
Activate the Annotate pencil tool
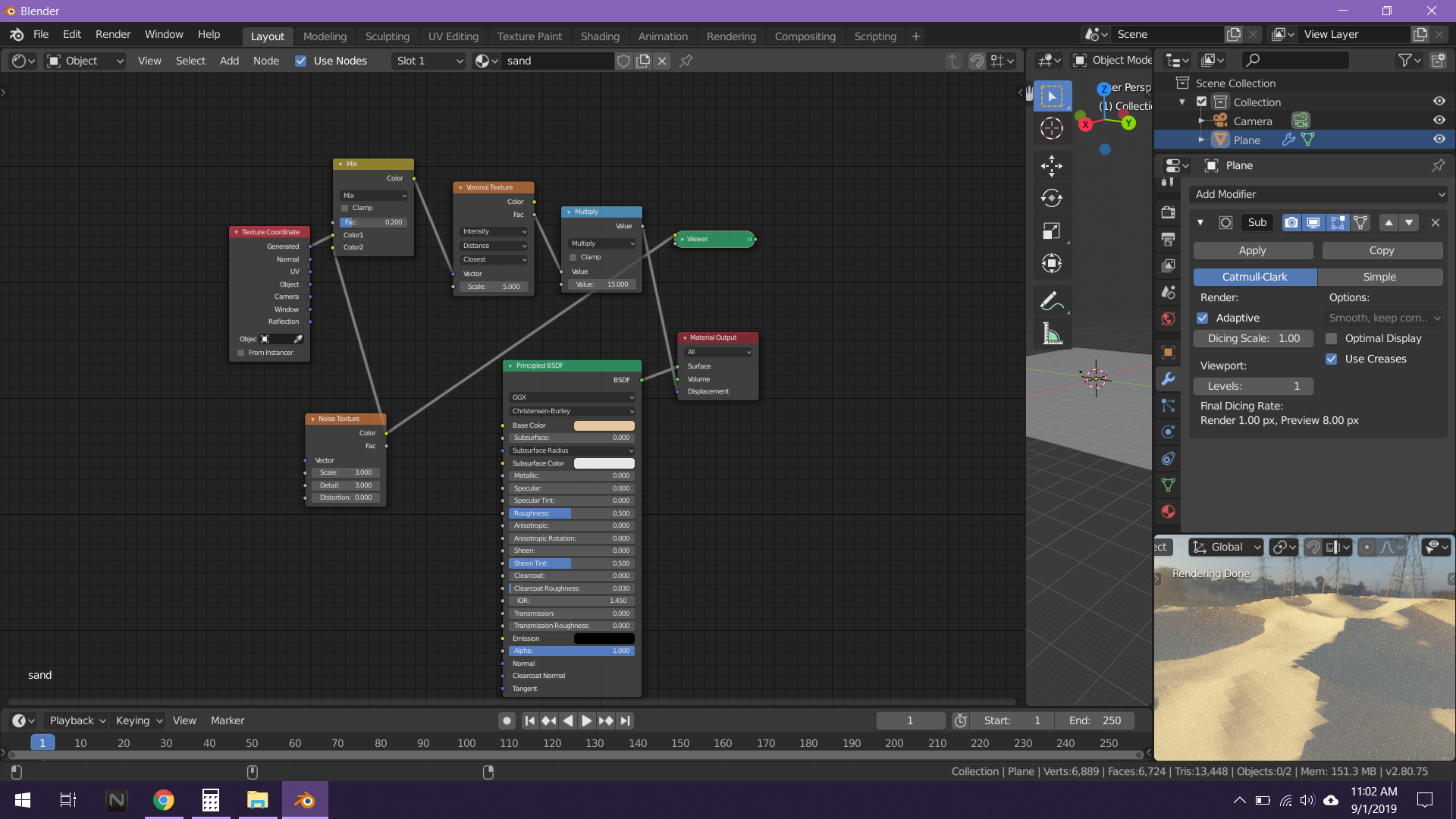[1051, 301]
